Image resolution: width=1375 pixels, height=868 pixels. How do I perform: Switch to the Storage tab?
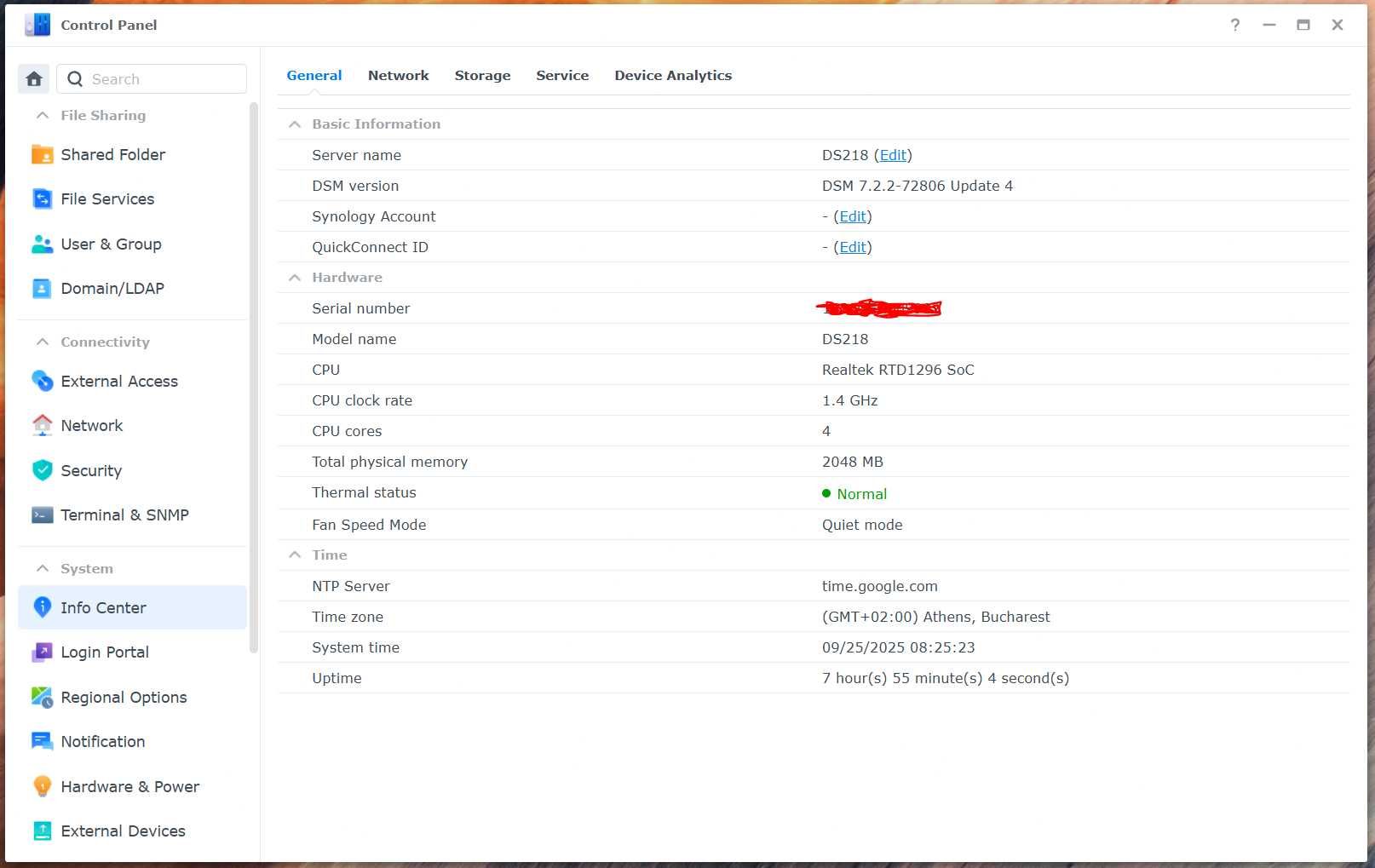pos(482,75)
